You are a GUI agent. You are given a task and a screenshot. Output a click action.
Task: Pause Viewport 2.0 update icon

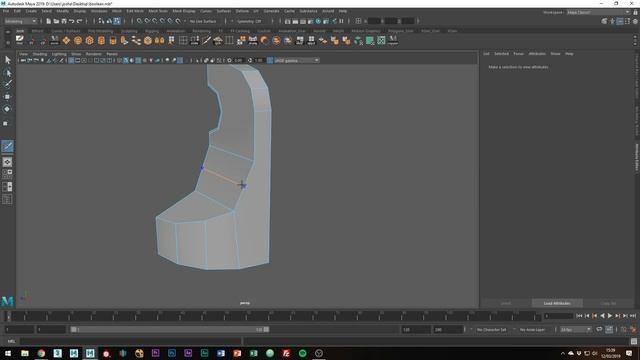pos(342,21)
